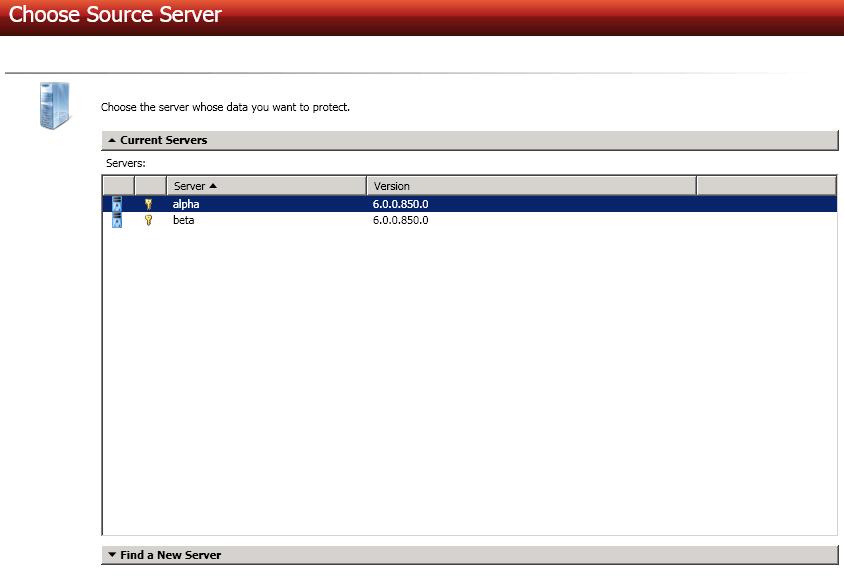Select the beta server name
844x578 pixels.
(183, 220)
